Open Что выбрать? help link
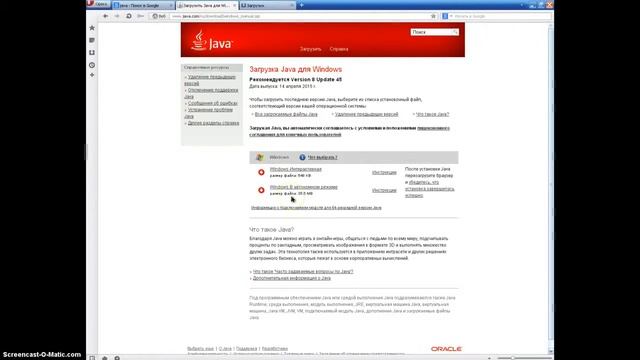 pyautogui.click(x=322, y=157)
